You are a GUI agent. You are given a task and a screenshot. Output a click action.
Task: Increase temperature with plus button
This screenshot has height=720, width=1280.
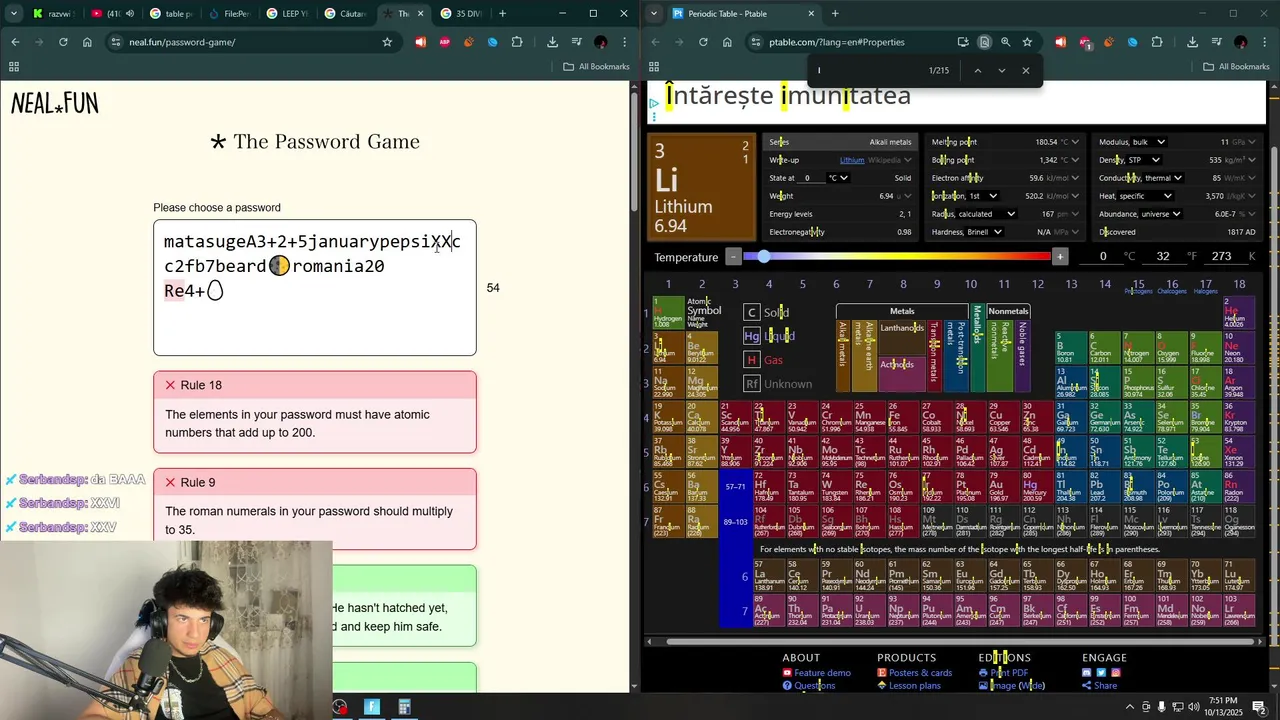(x=1060, y=257)
